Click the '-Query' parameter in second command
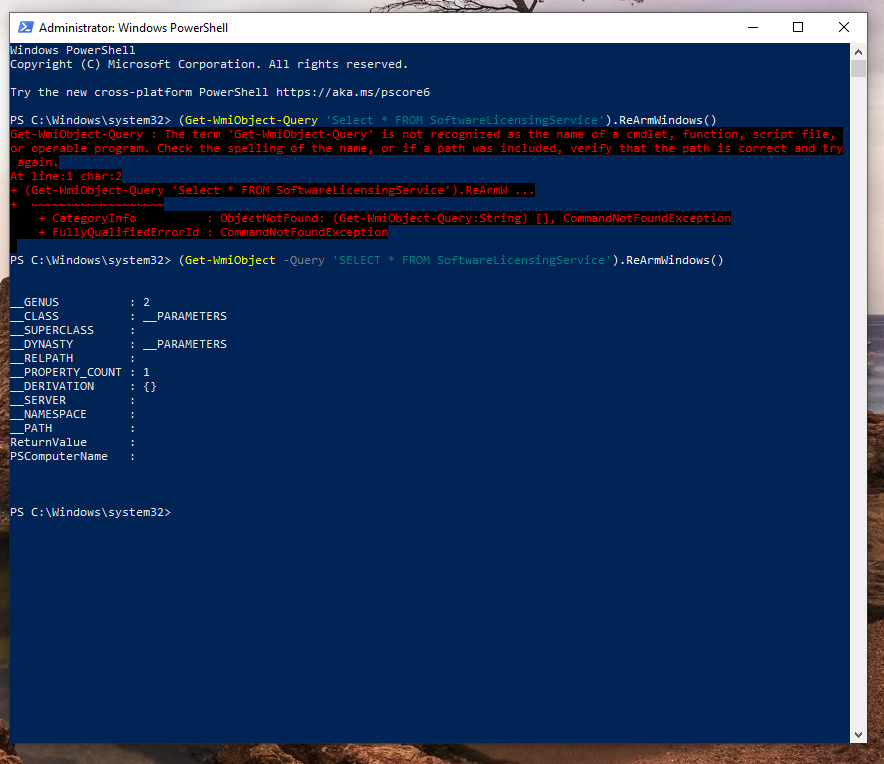This screenshot has height=764, width=884. pos(304,260)
